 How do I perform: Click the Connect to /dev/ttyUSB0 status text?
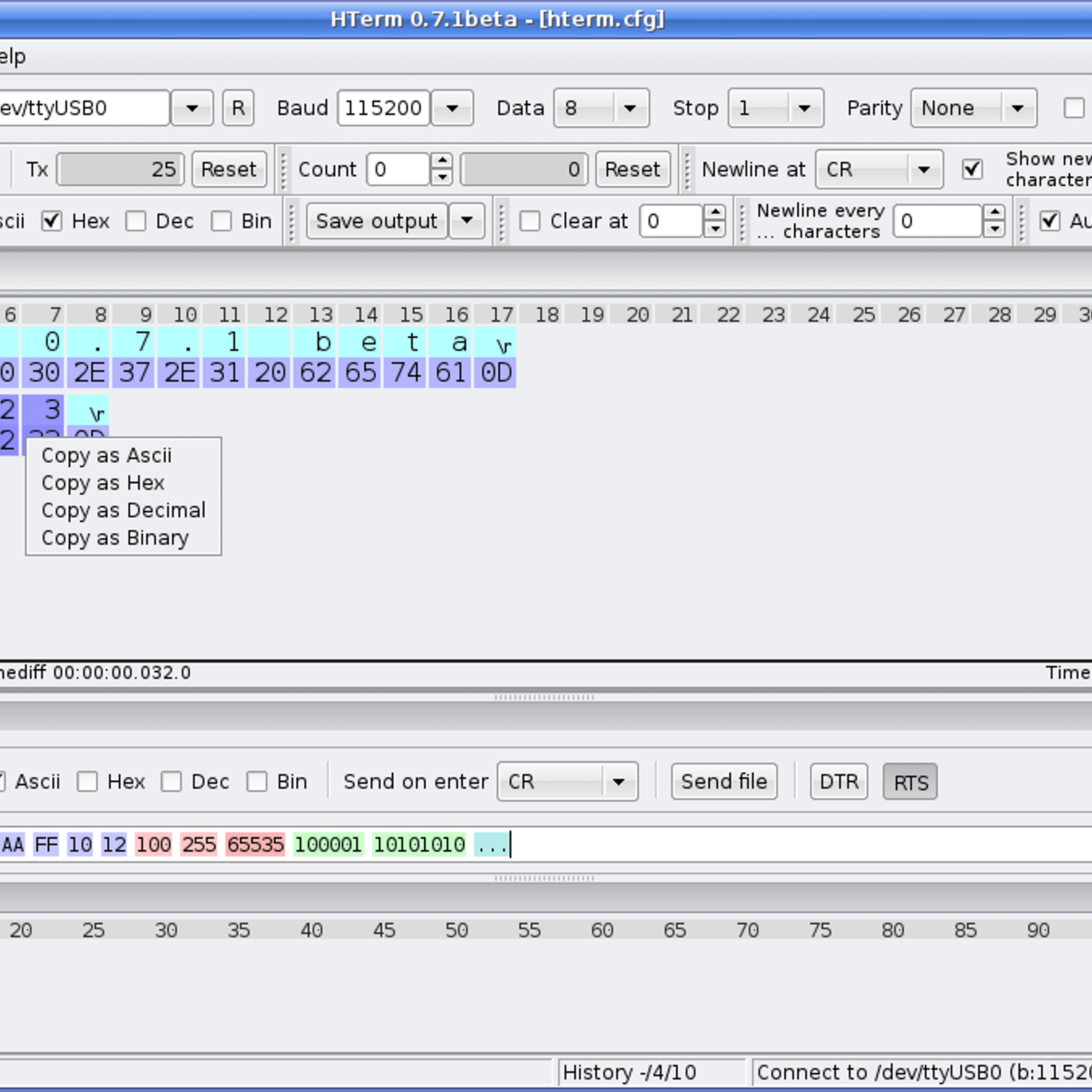[x=923, y=1072]
